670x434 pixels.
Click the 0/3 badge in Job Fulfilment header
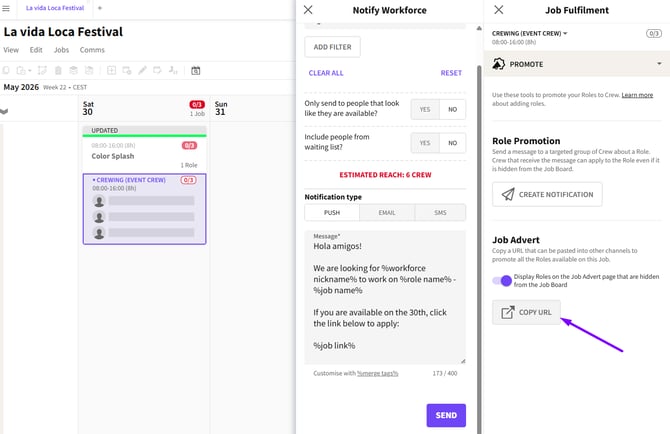(653, 33)
